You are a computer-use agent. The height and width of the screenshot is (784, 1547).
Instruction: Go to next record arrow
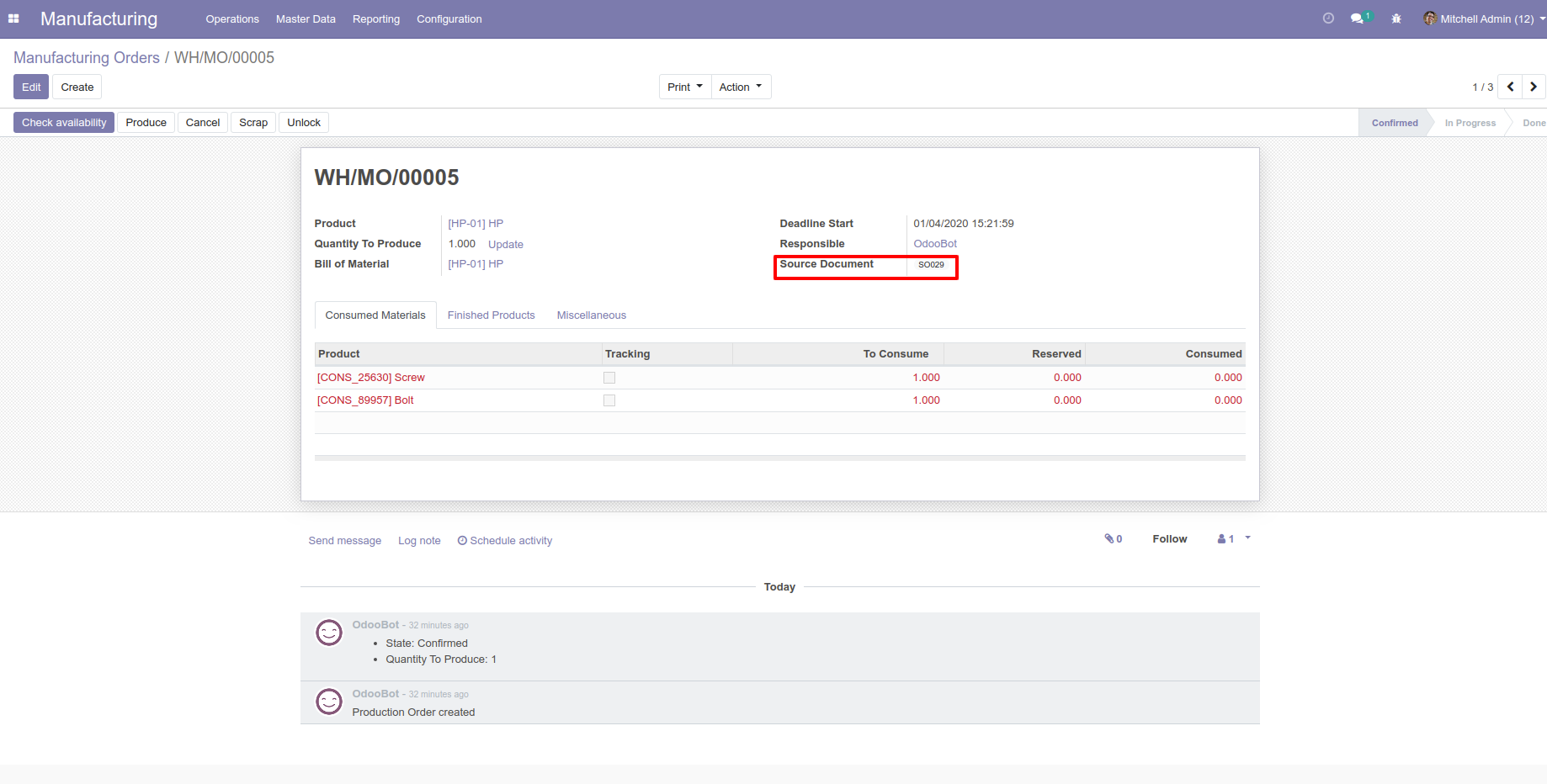pyautogui.click(x=1534, y=87)
